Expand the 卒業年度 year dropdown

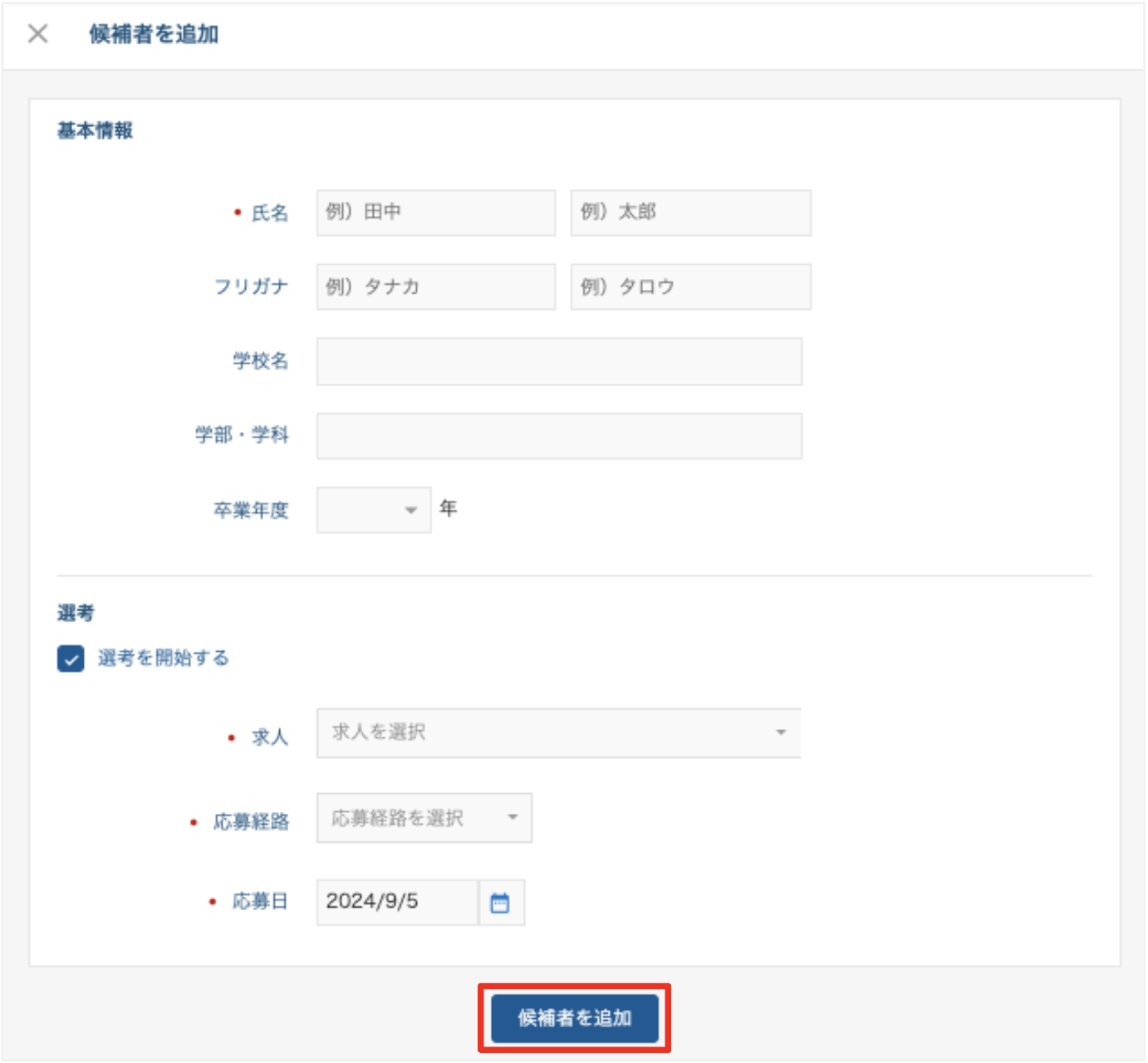373,510
